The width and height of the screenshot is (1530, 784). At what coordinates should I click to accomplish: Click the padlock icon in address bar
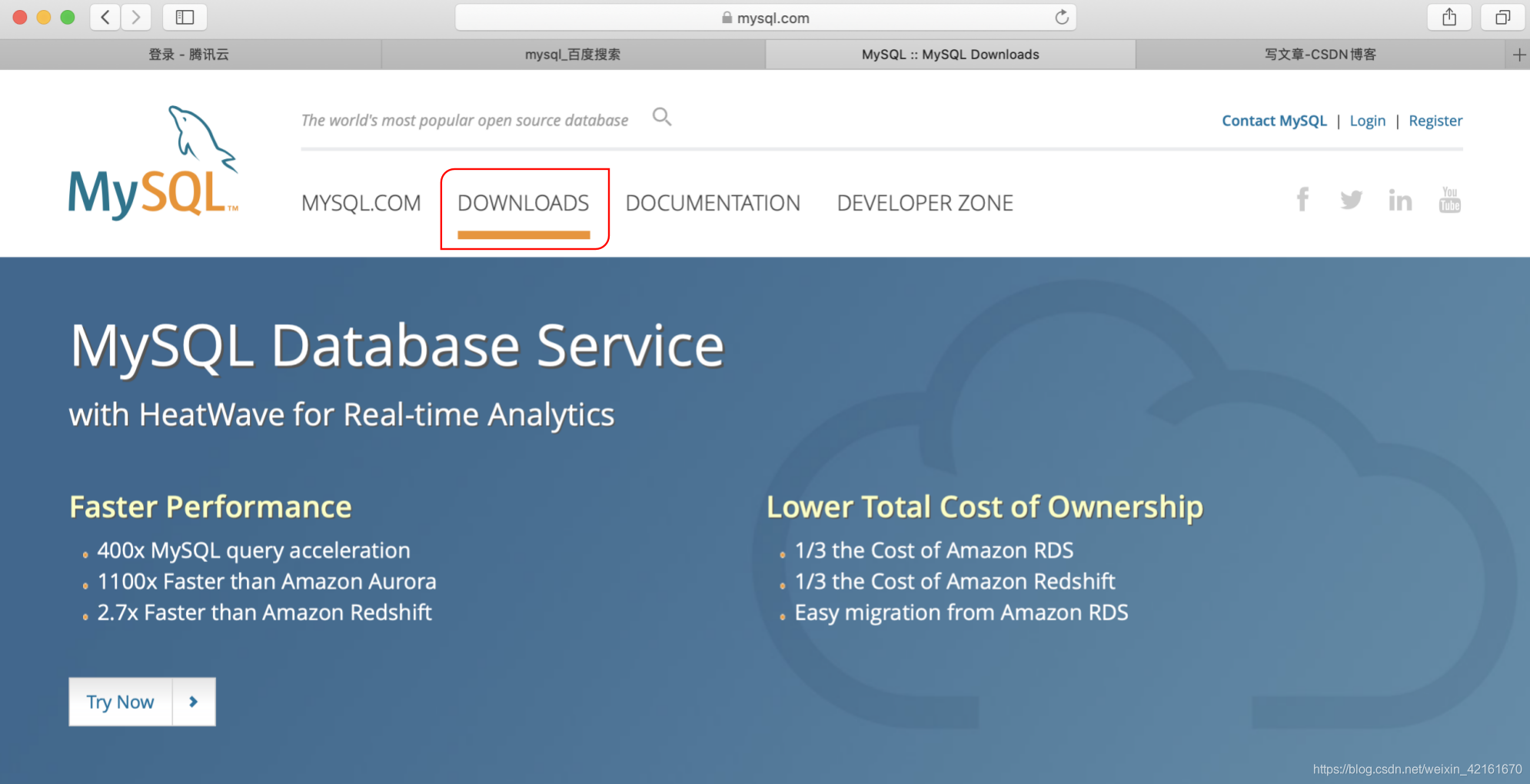point(727,18)
